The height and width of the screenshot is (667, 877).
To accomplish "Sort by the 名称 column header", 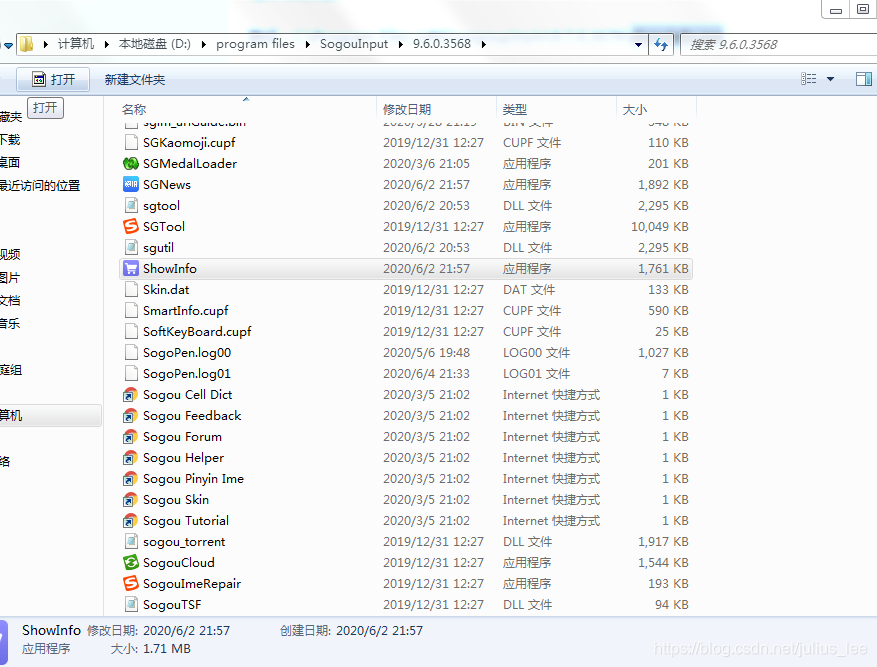I will tap(134, 110).
